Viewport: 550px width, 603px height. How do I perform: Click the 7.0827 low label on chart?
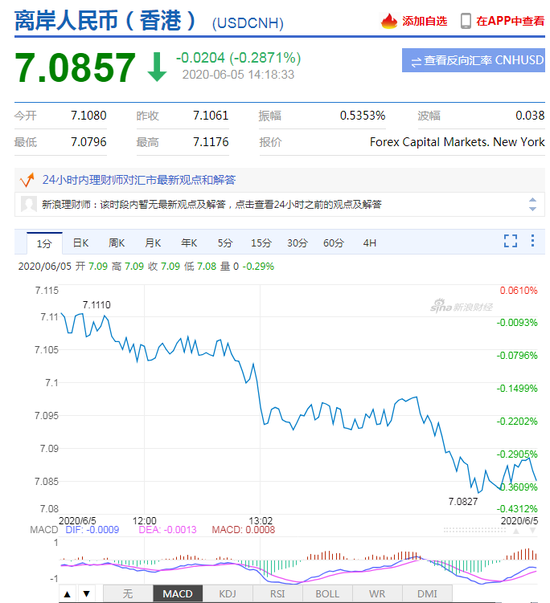463,501
